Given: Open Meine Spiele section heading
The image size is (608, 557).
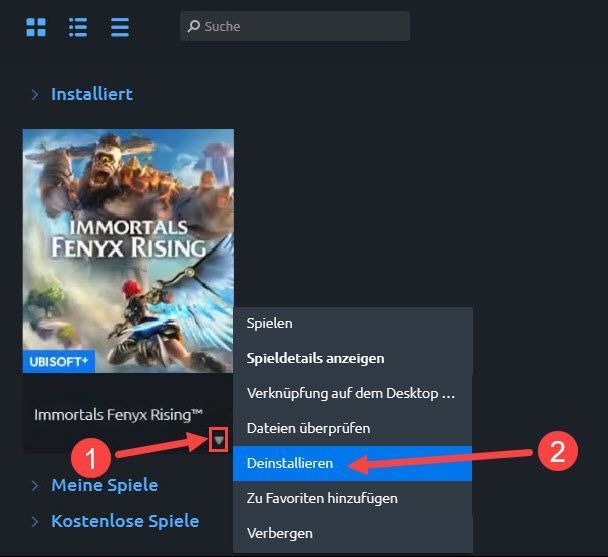Looking at the screenshot, I should click(x=105, y=485).
